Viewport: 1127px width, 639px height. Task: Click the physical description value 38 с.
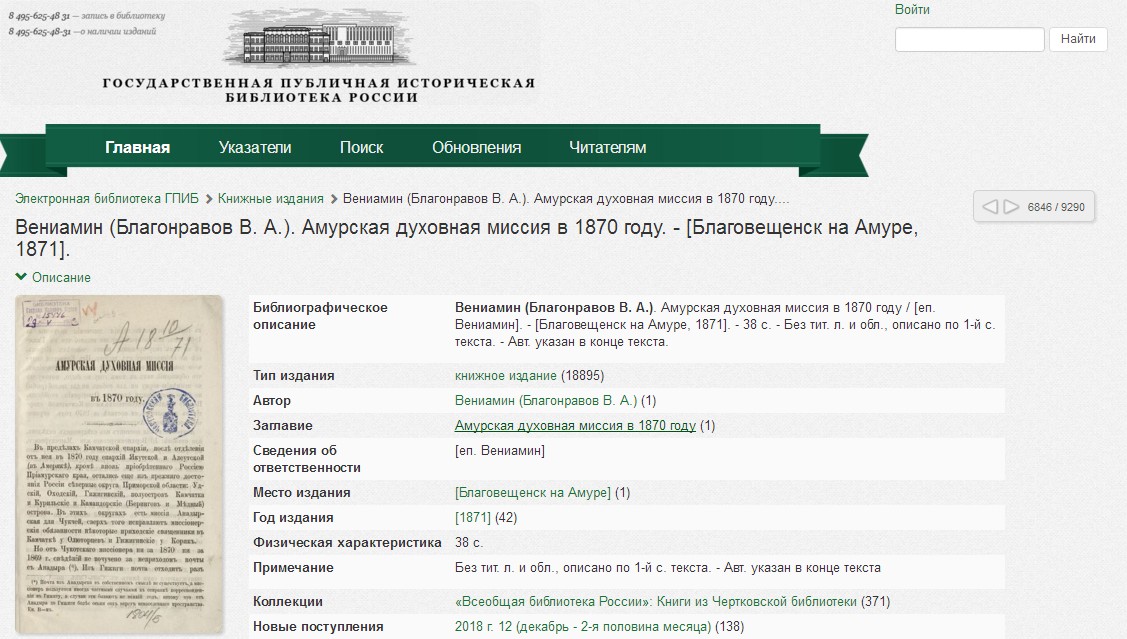tap(469, 543)
